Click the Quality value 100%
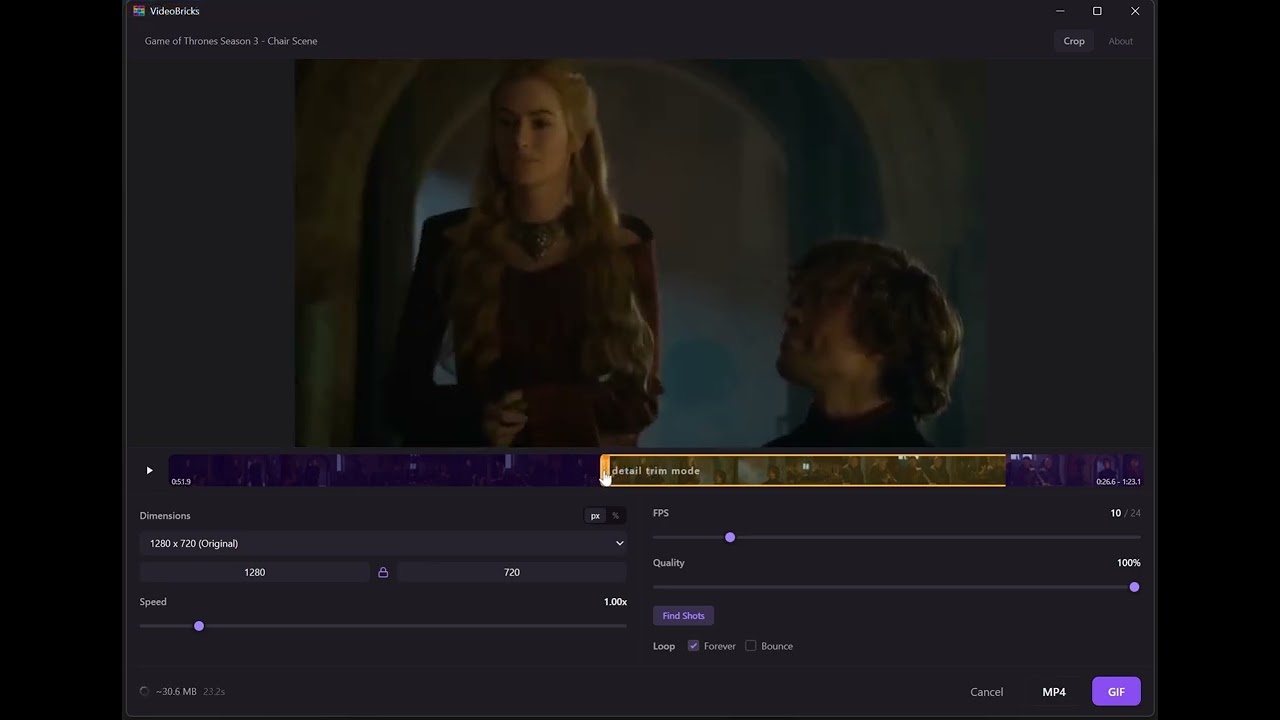 click(1128, 563)
